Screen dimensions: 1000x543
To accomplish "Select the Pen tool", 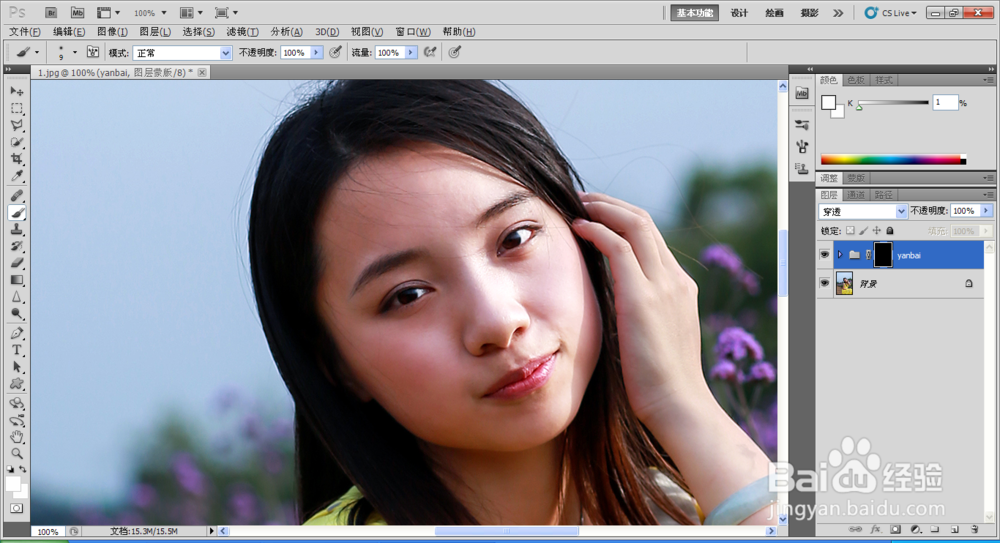I will coord(17,333).
